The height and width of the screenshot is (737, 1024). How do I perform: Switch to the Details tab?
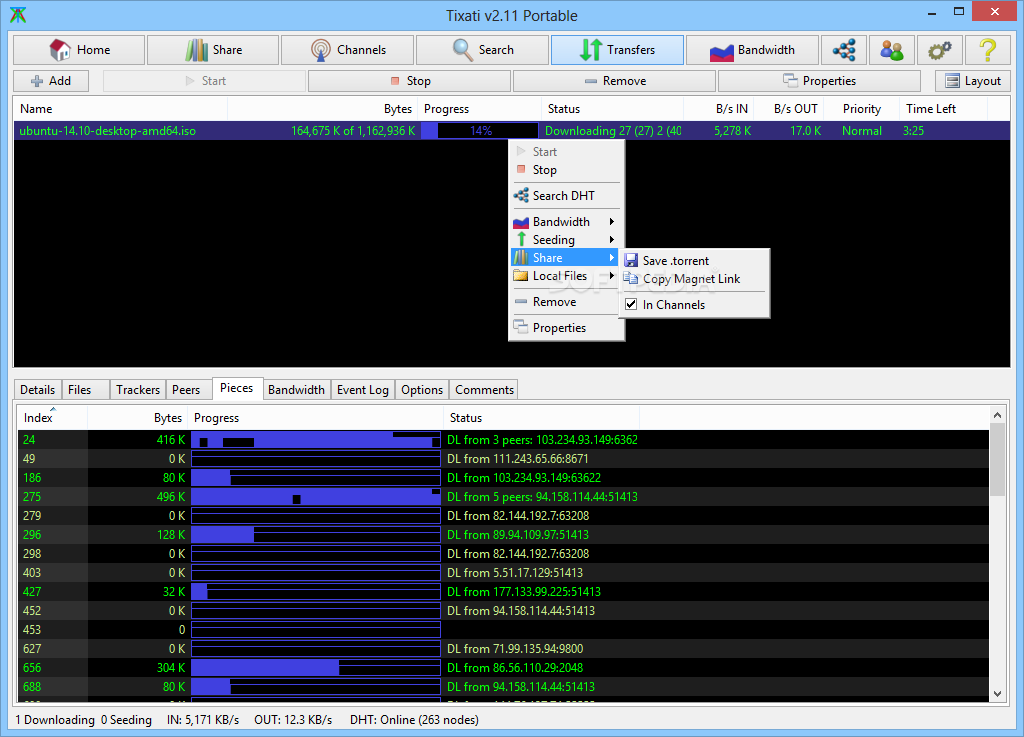[38, 390]
